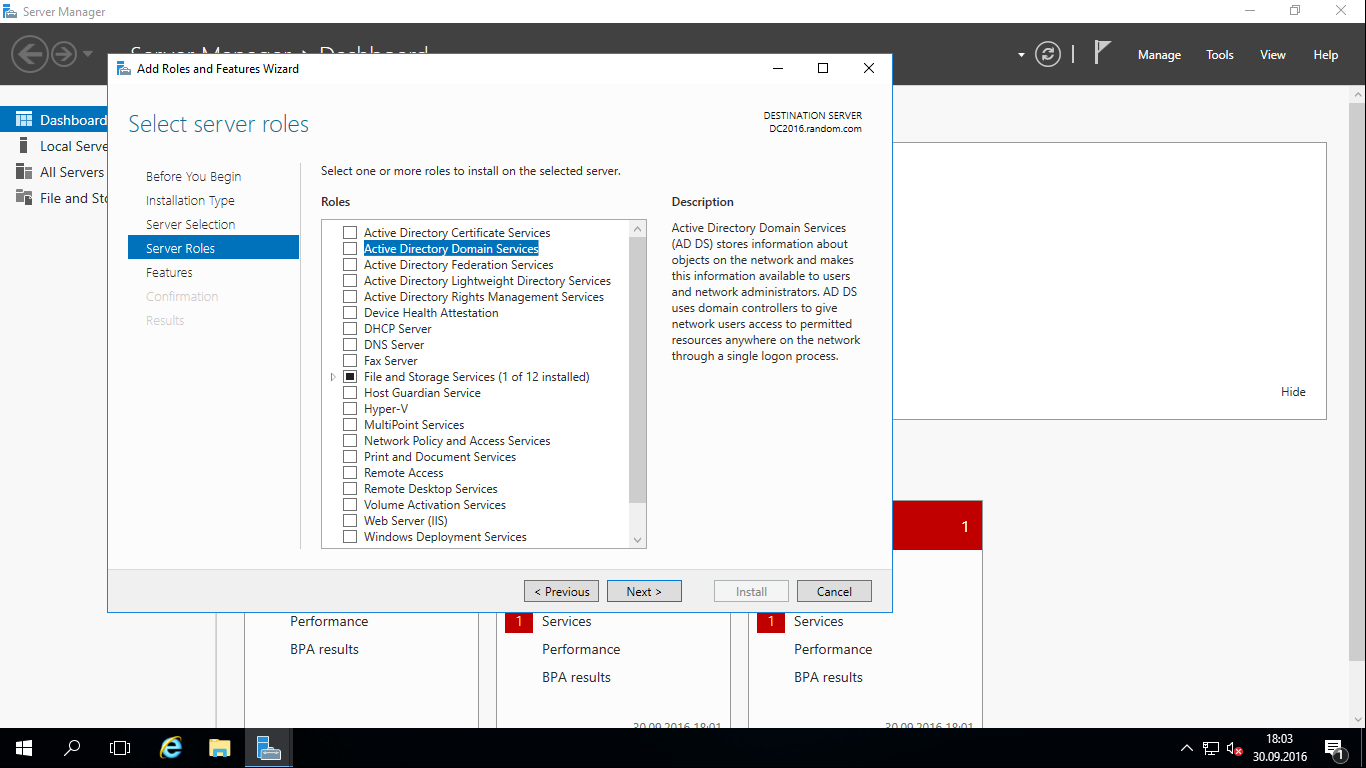Click the roles list scroll down arrow

(x=638, y=540)
